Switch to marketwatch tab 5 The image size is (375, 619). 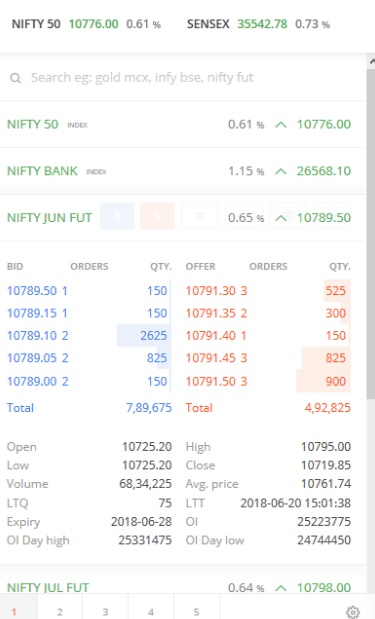point(196,611)
